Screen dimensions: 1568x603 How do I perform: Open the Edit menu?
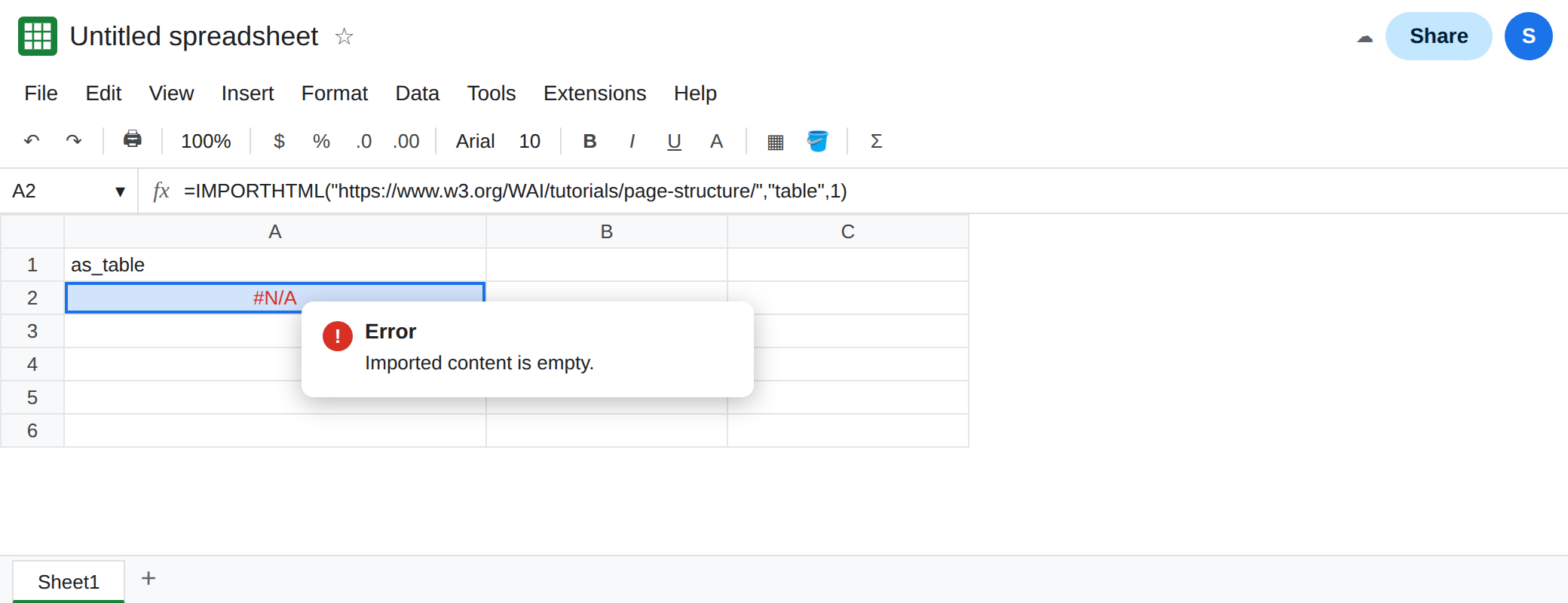pyautogui.click(x=103, y=93)
